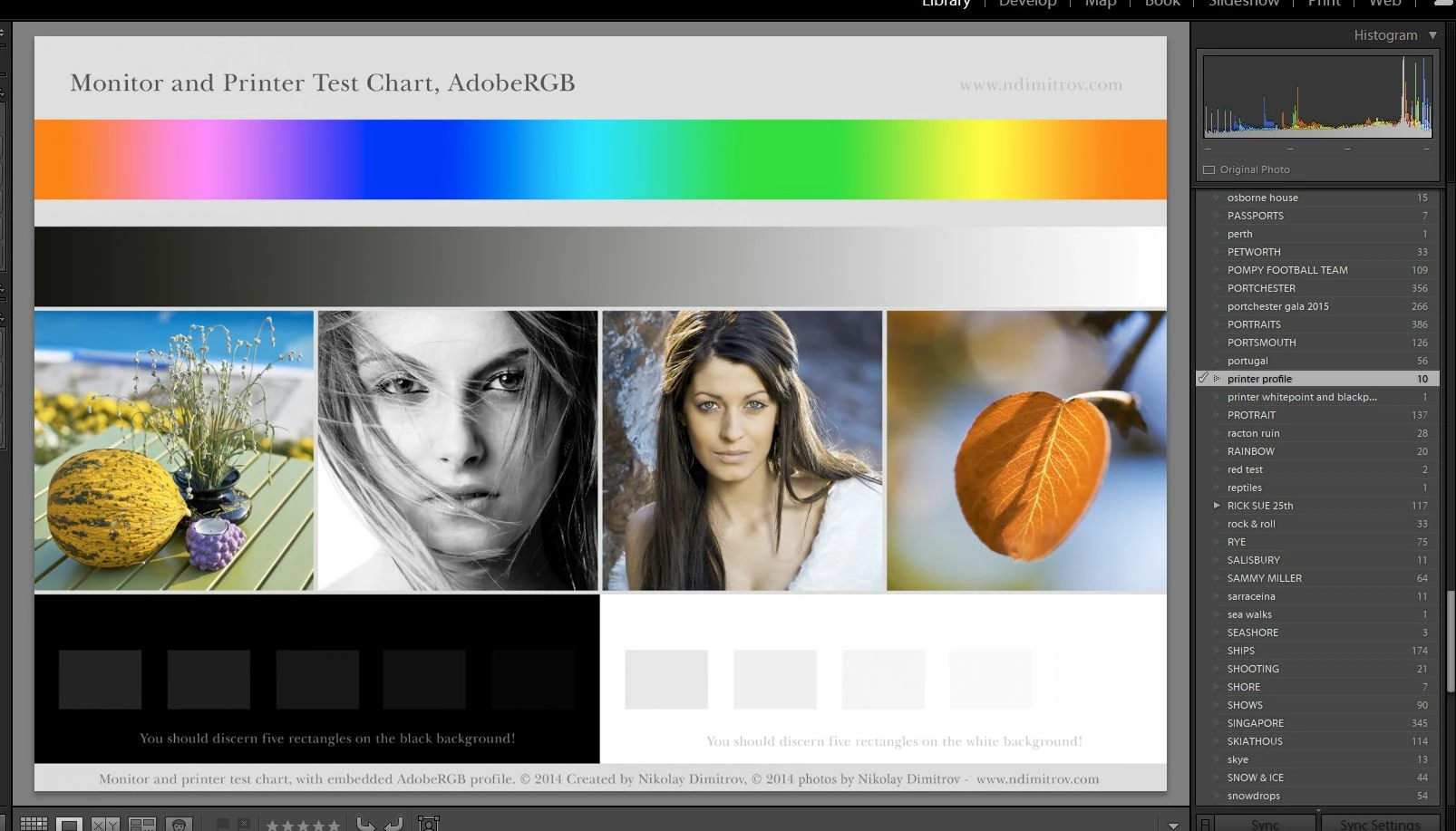
Task: Toggle checkmark beside printer profile
Action: click(x=1203, y=379)
